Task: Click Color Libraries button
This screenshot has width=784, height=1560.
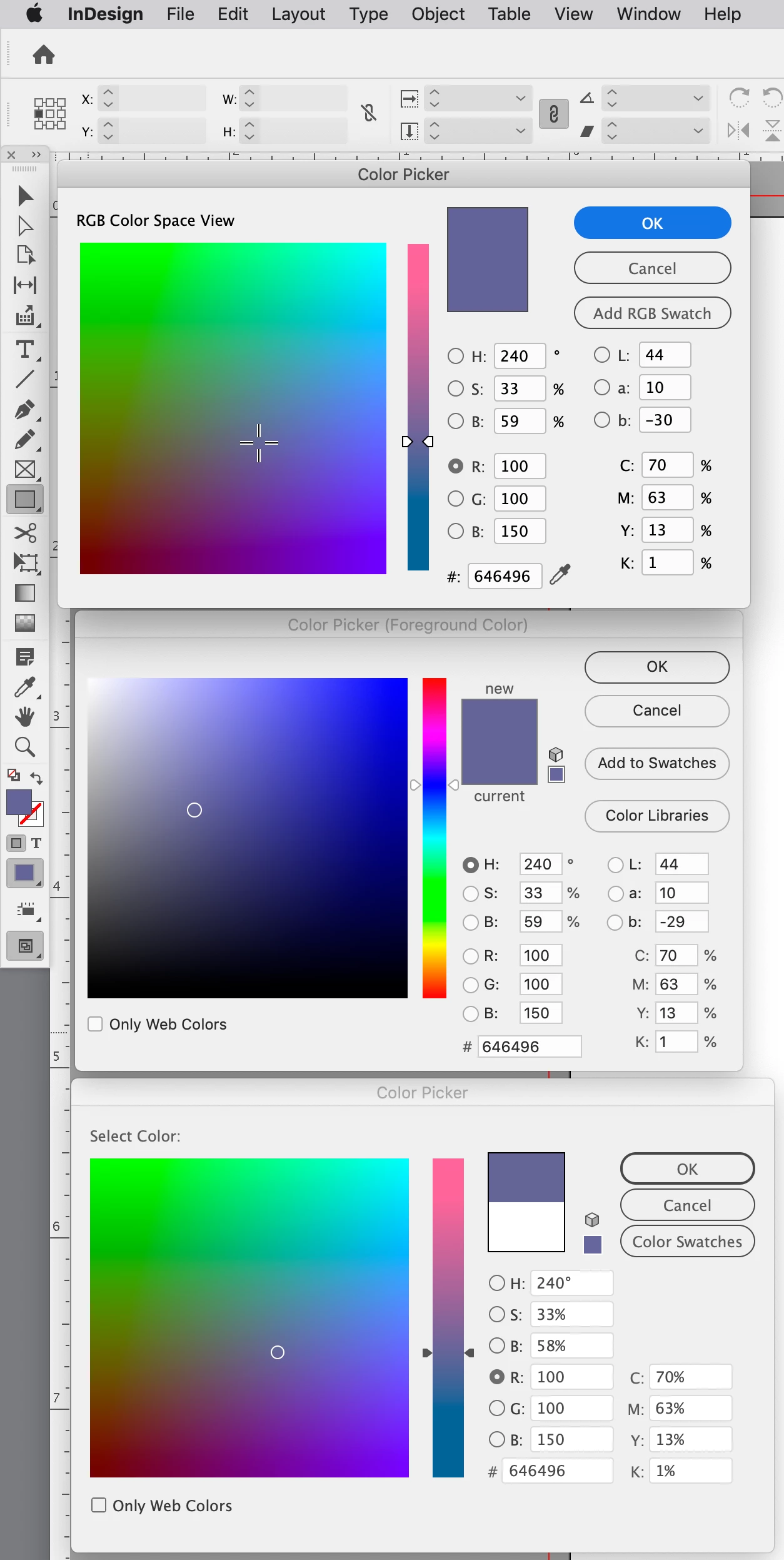Action: coord(656,816)
